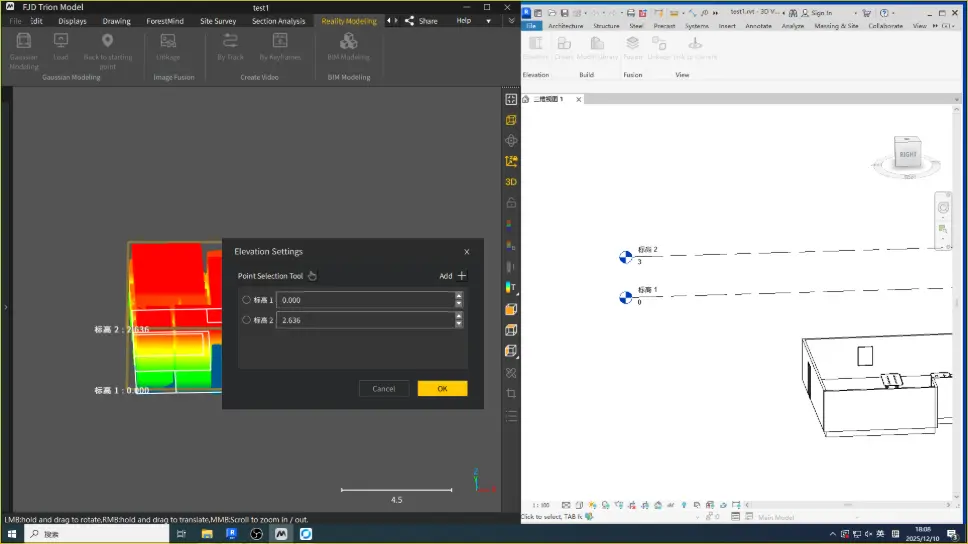968x544 pixels.
Task: Click the Back to starting point icon
Action: tap(107, 41)
